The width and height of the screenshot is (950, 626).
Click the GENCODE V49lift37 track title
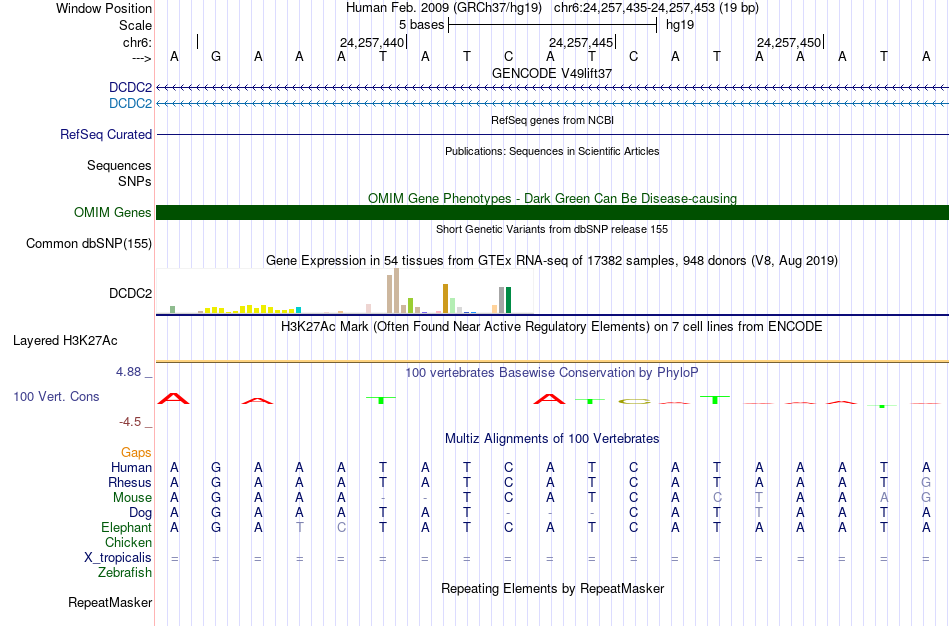click(x=552, y=73)
